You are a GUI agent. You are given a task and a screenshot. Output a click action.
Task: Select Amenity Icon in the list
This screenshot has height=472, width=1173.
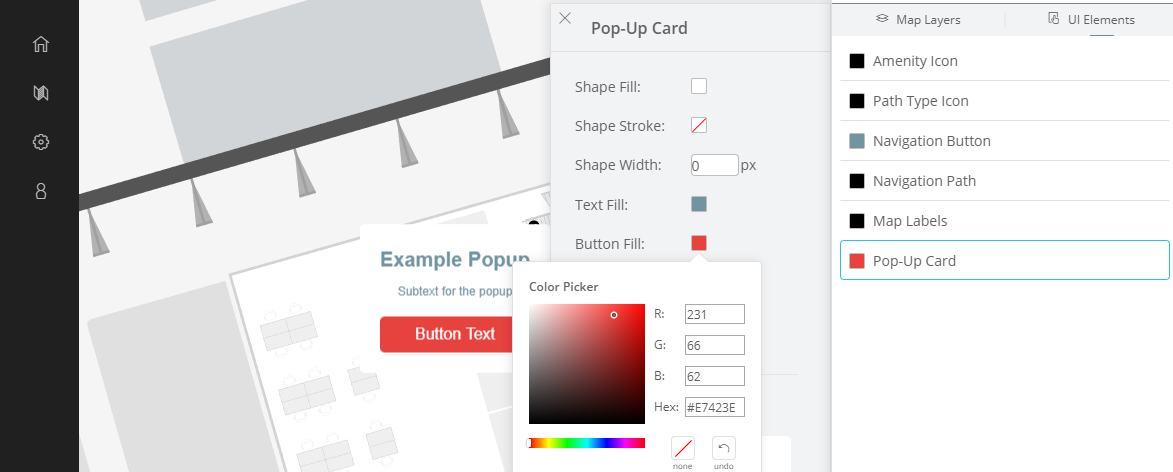[x=1004, y=61]
